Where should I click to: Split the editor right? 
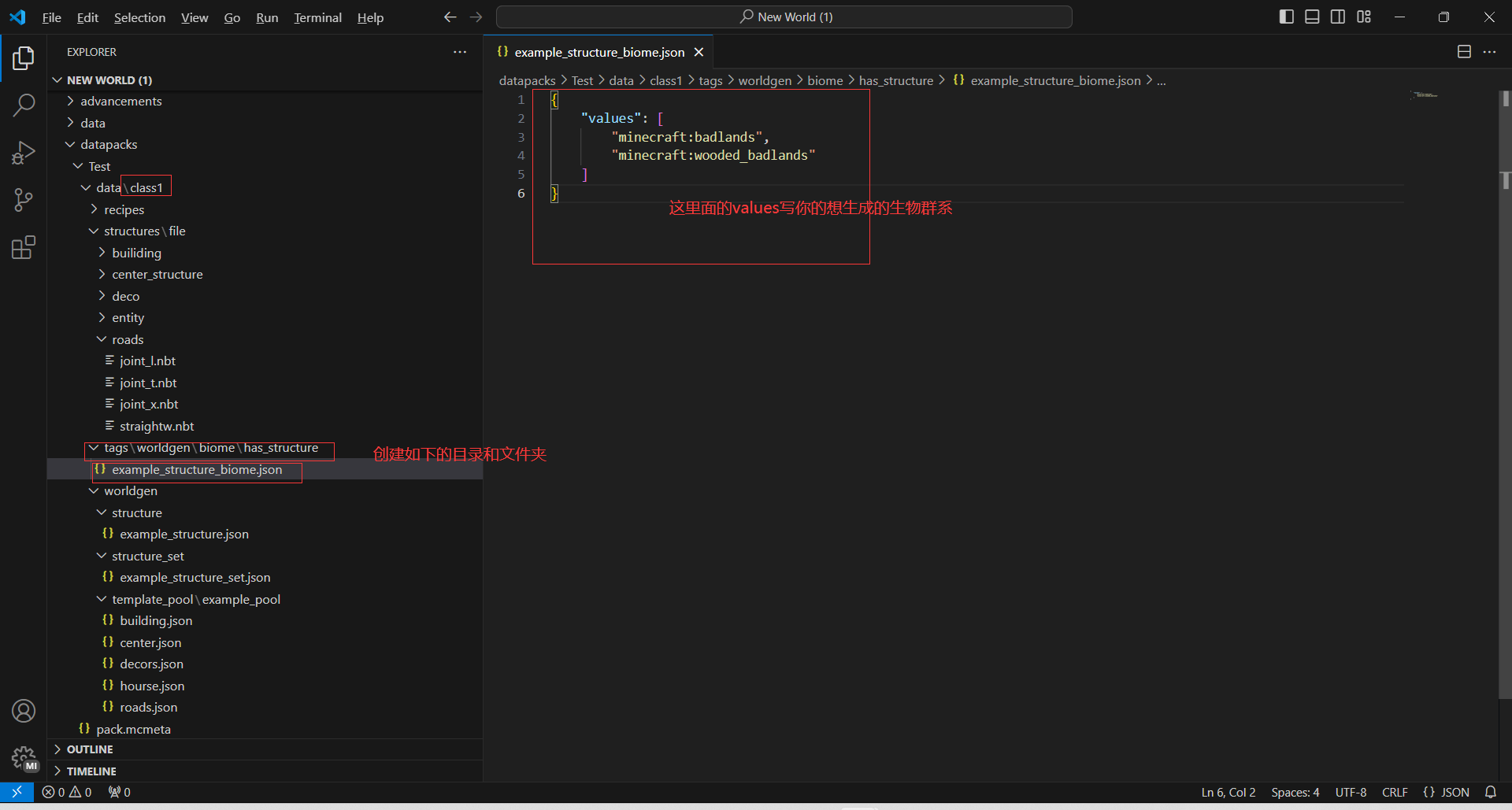tap(1464, 52)
